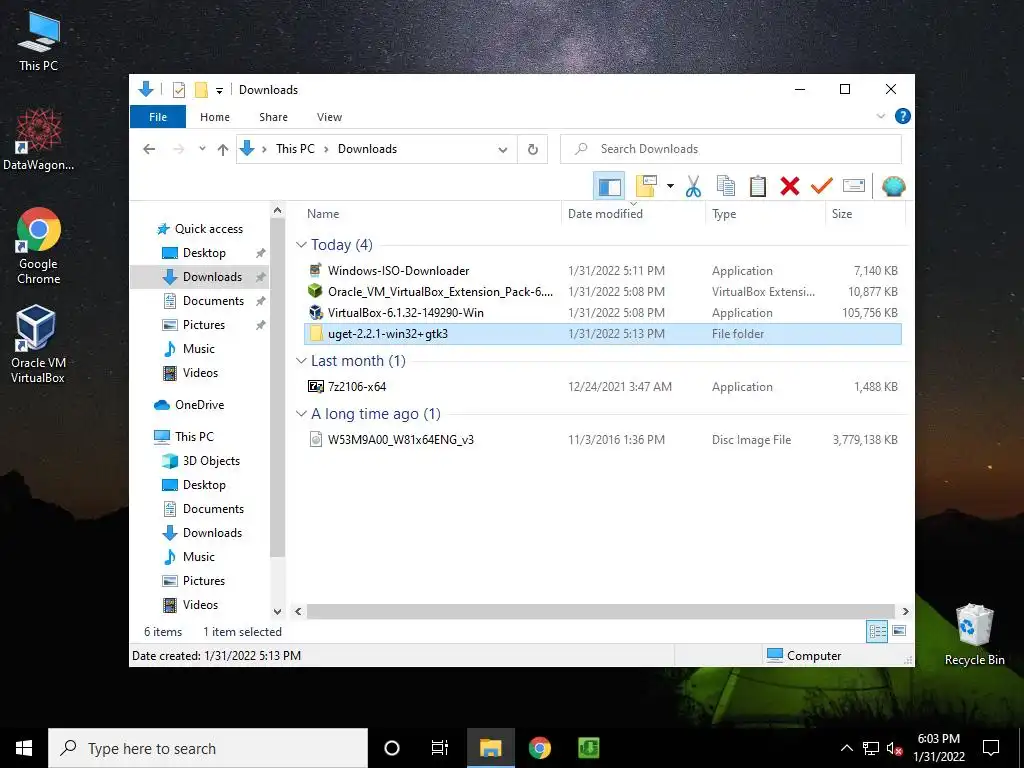Open the DataWagon desktop shortcut
This screenshot has width=1024, height=768.
[39, 140]
